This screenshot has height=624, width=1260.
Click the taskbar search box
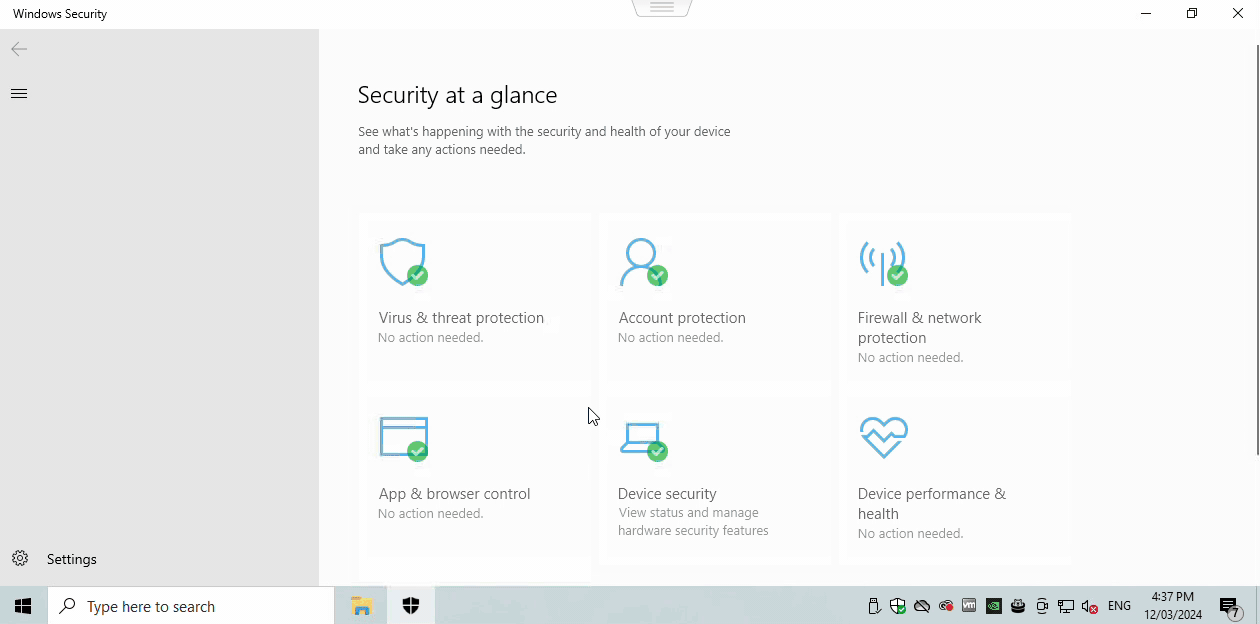click(x=191, y=606)
